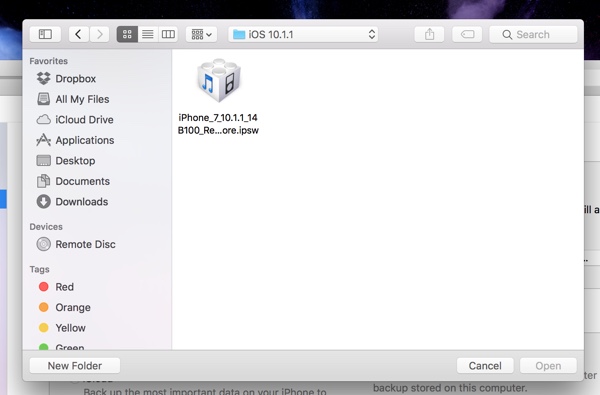
Task: Click the Favorites section header
Action: click(x=49, y=61)
